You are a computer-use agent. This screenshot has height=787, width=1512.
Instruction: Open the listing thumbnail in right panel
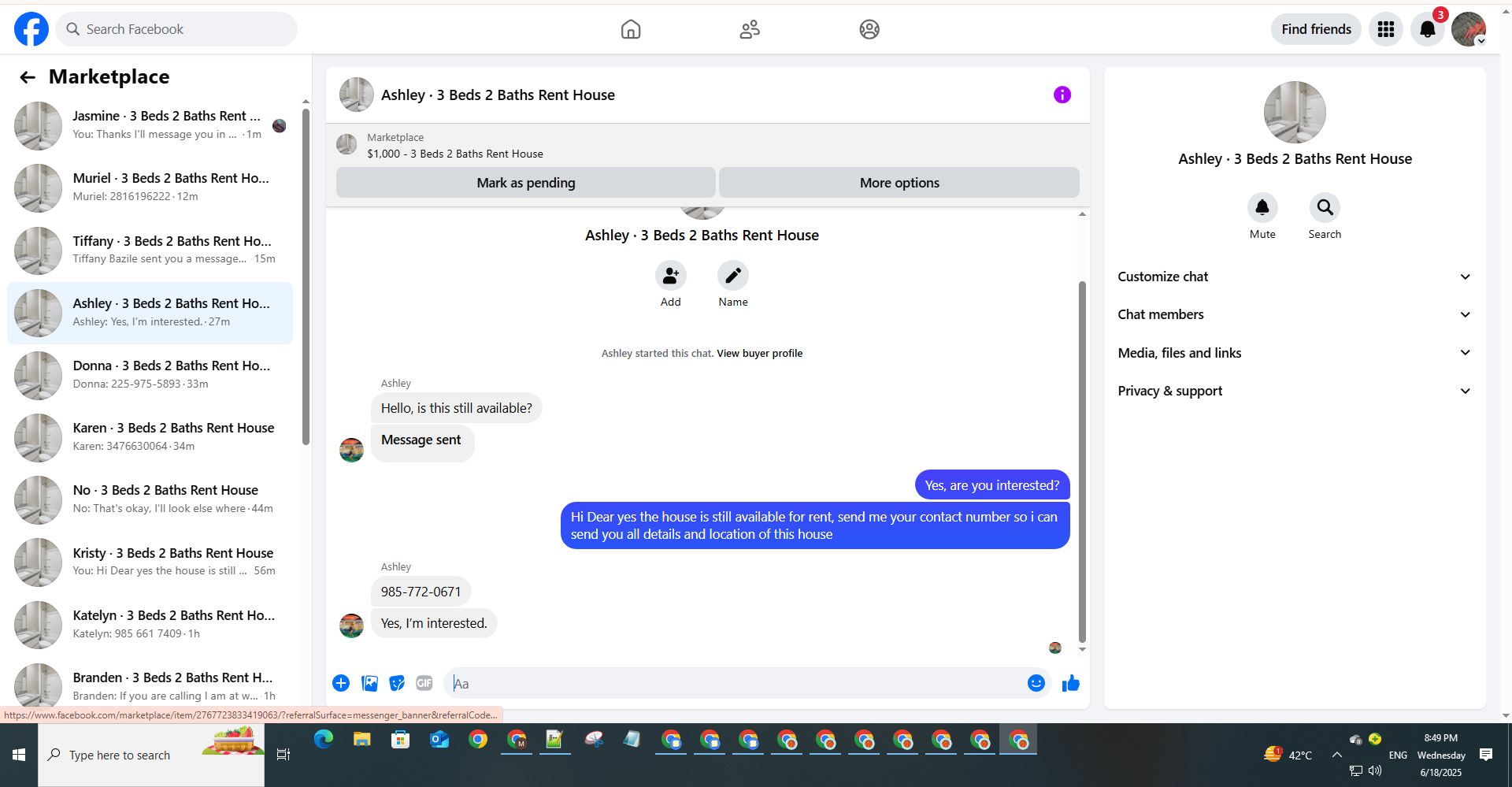(1295, 112)
